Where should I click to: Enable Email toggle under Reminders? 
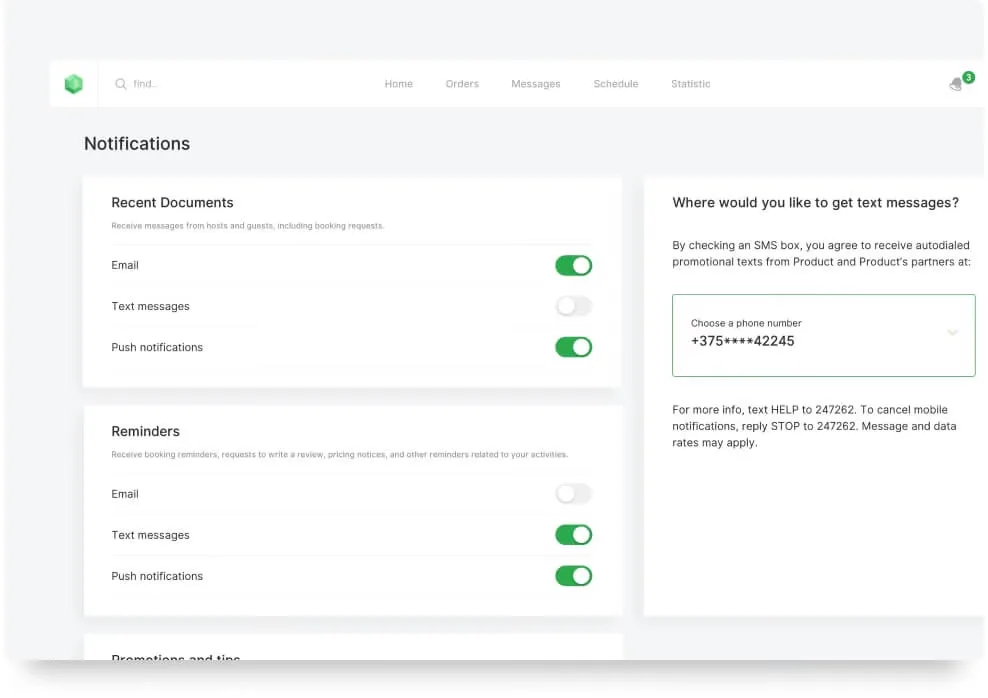pyautogui.click(x=573, y=494)
